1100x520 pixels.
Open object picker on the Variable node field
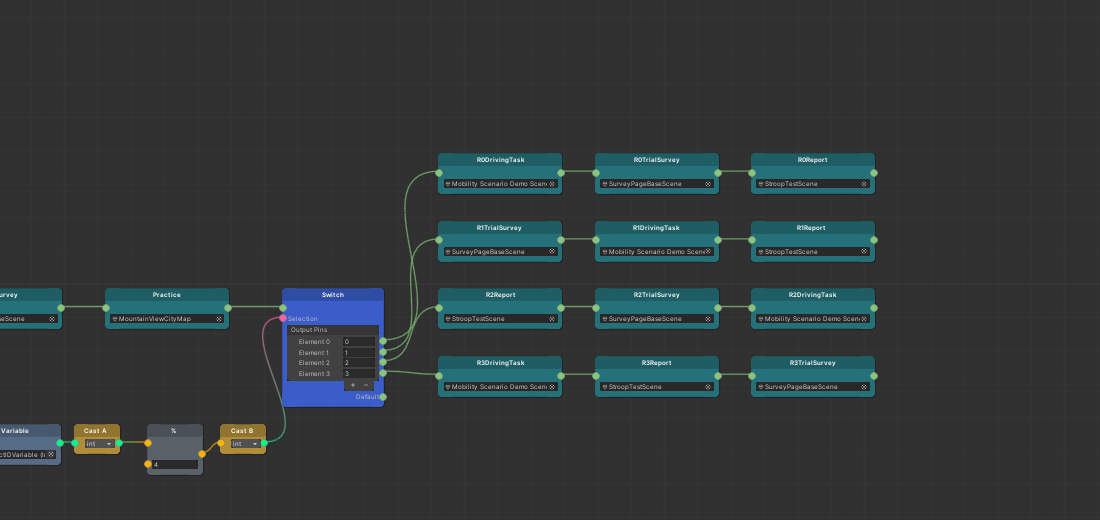[x=51, y=454]
